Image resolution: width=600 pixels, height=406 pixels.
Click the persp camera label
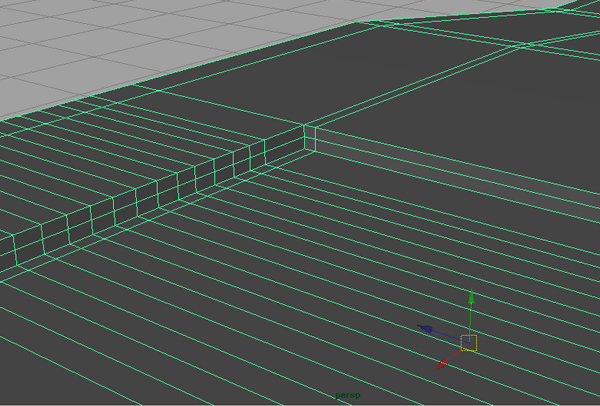coord(347,395)
